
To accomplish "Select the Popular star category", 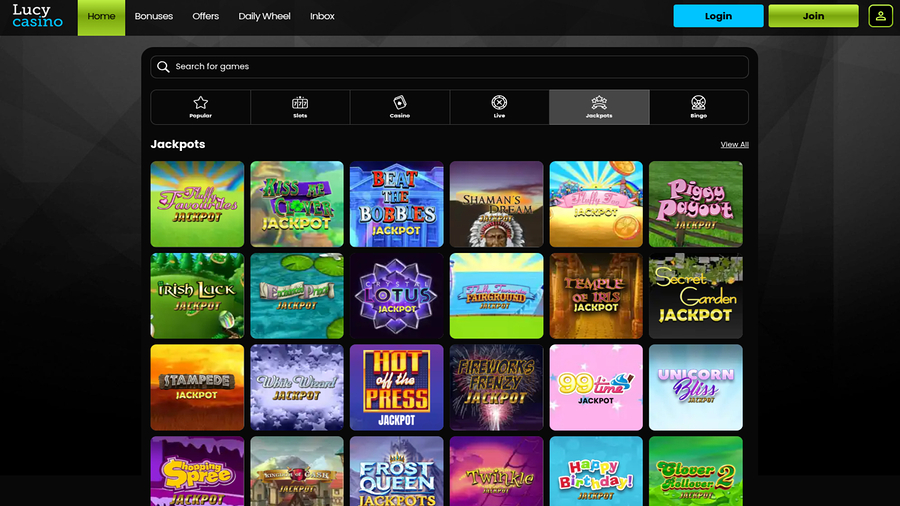I will 200,107.
